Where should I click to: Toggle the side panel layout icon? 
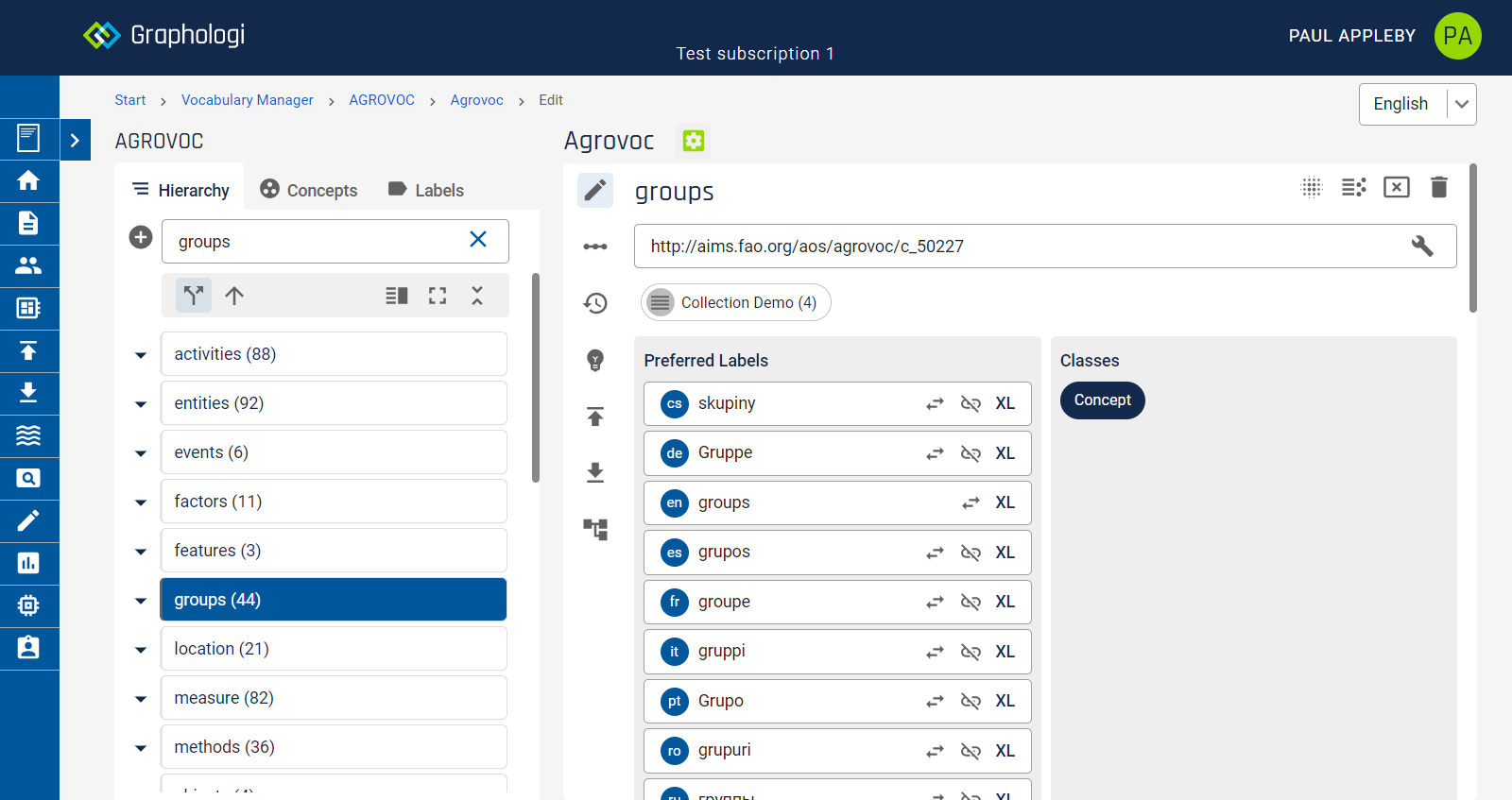tap(397, 296)
